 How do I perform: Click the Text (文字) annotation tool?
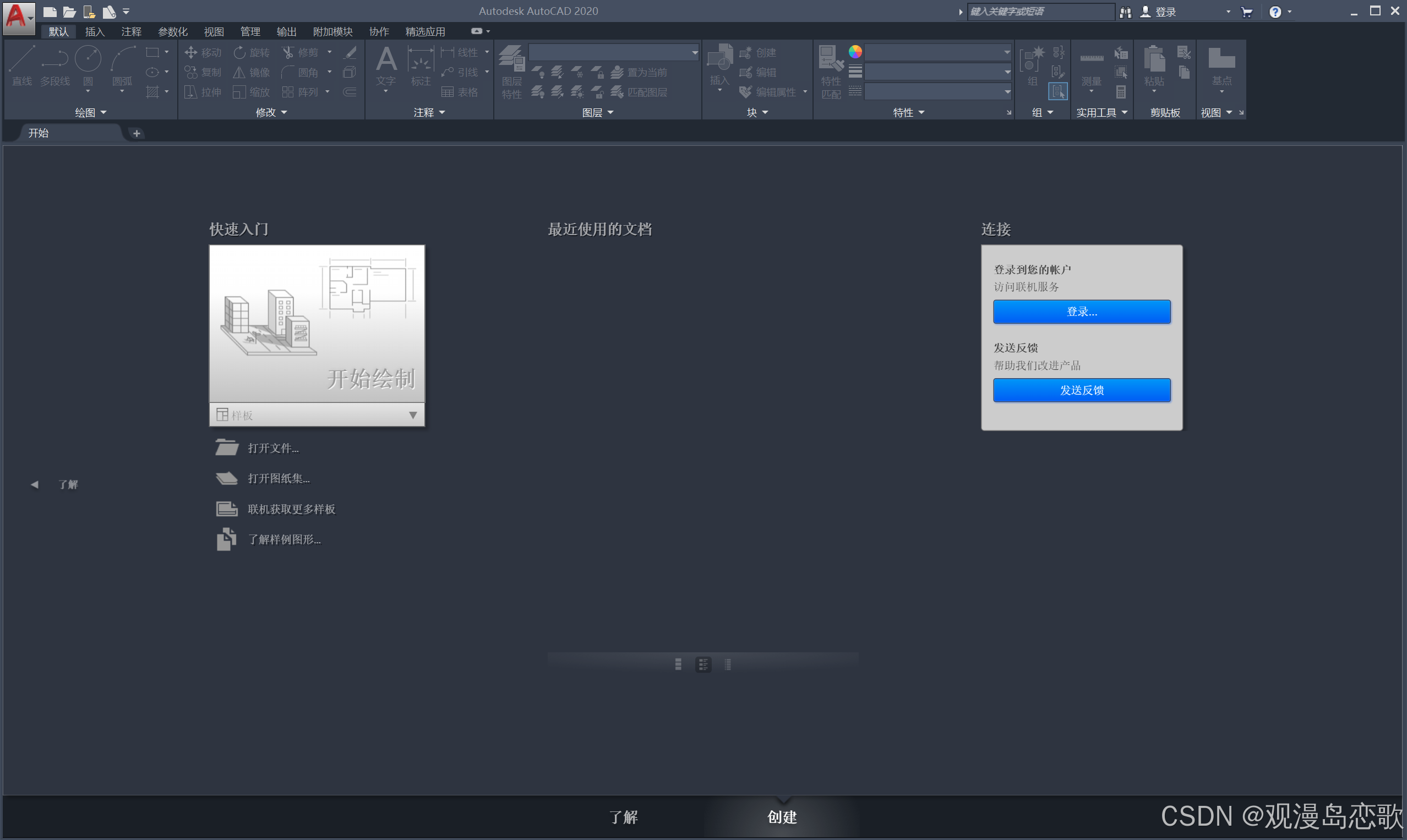[386, 59]
